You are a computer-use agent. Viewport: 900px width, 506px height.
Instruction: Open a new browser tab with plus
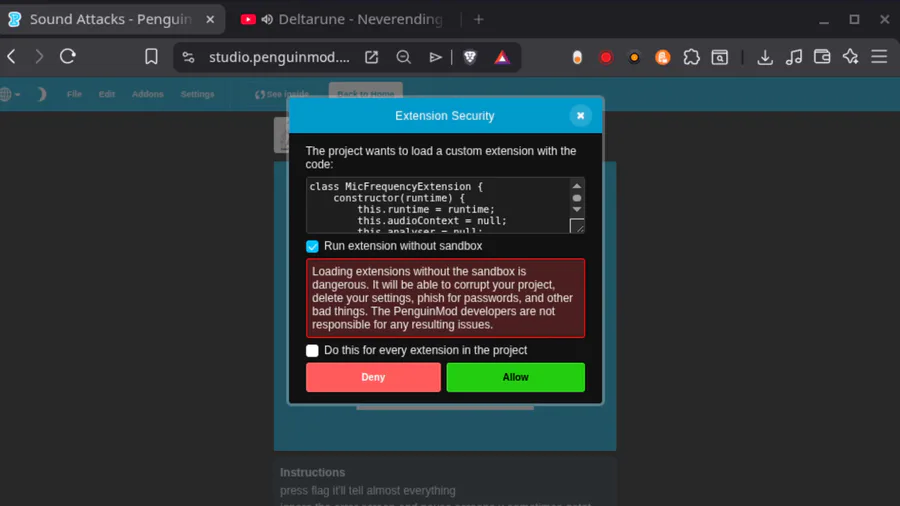(479, 20)
